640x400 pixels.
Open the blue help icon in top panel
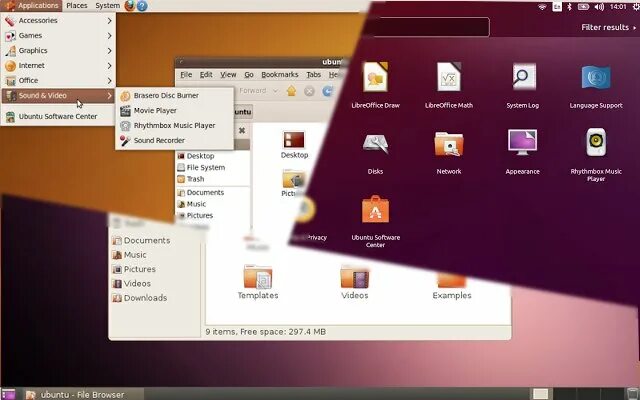pyautogui.click(x=142, y=6)
